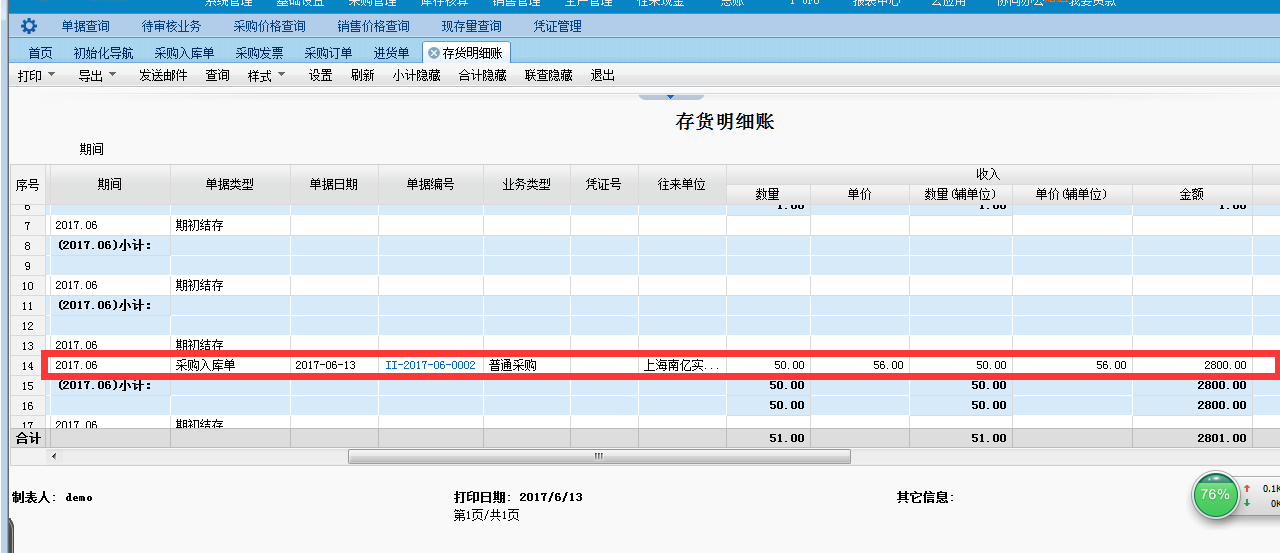Click the green 76% floating indicator

pos(1215,495)
